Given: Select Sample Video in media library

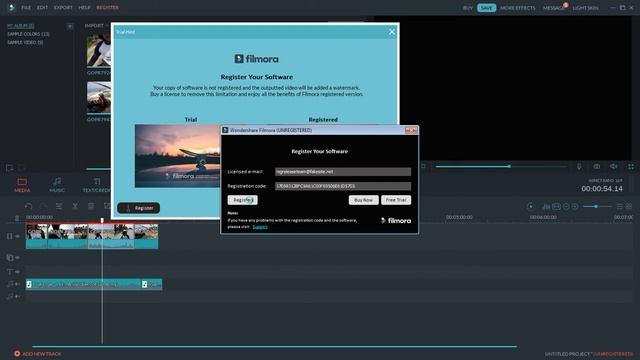Looking at the screenshot, I should (25, 42).
